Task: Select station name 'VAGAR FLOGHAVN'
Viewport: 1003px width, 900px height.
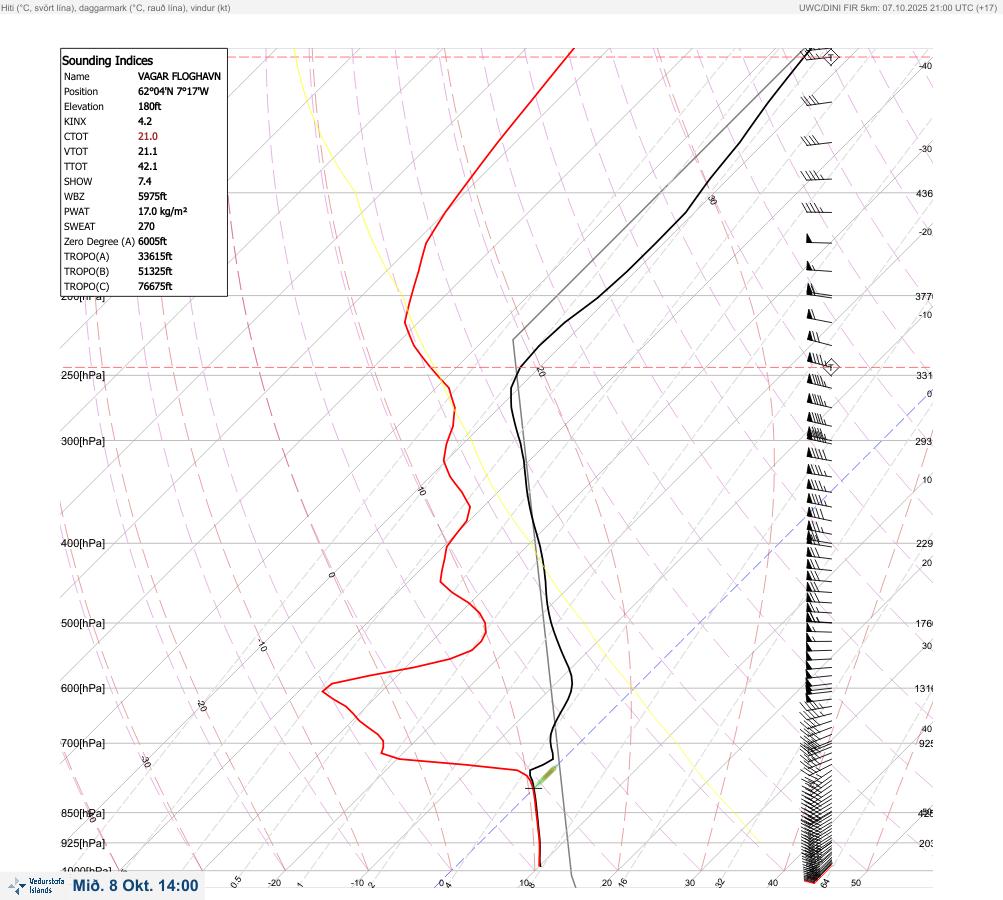Action: [x=179, y=76]
